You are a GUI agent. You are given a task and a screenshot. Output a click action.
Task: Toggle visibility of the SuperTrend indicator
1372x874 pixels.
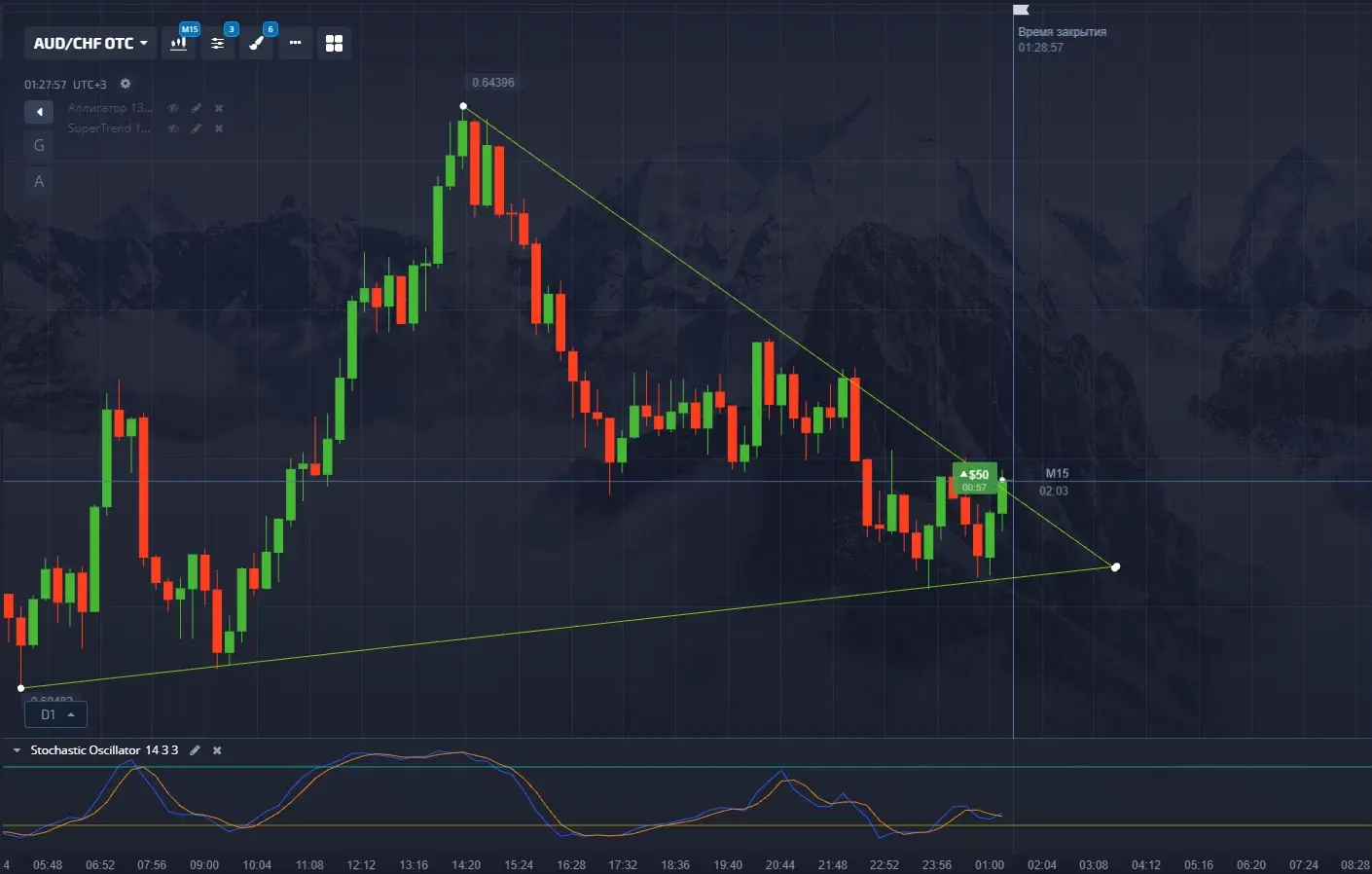(173, 128)
